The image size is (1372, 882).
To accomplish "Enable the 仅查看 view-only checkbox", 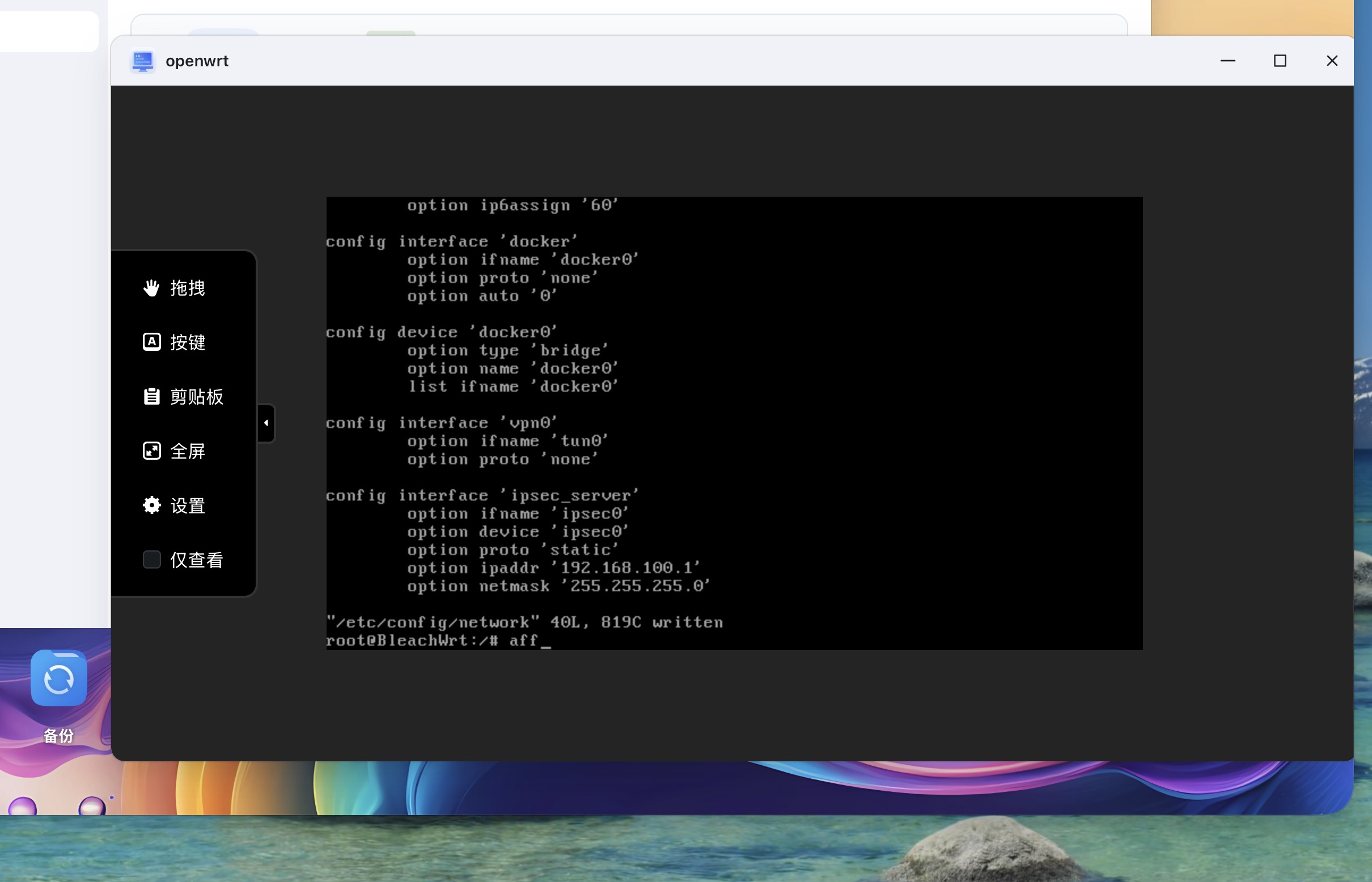I will (151, 559).
